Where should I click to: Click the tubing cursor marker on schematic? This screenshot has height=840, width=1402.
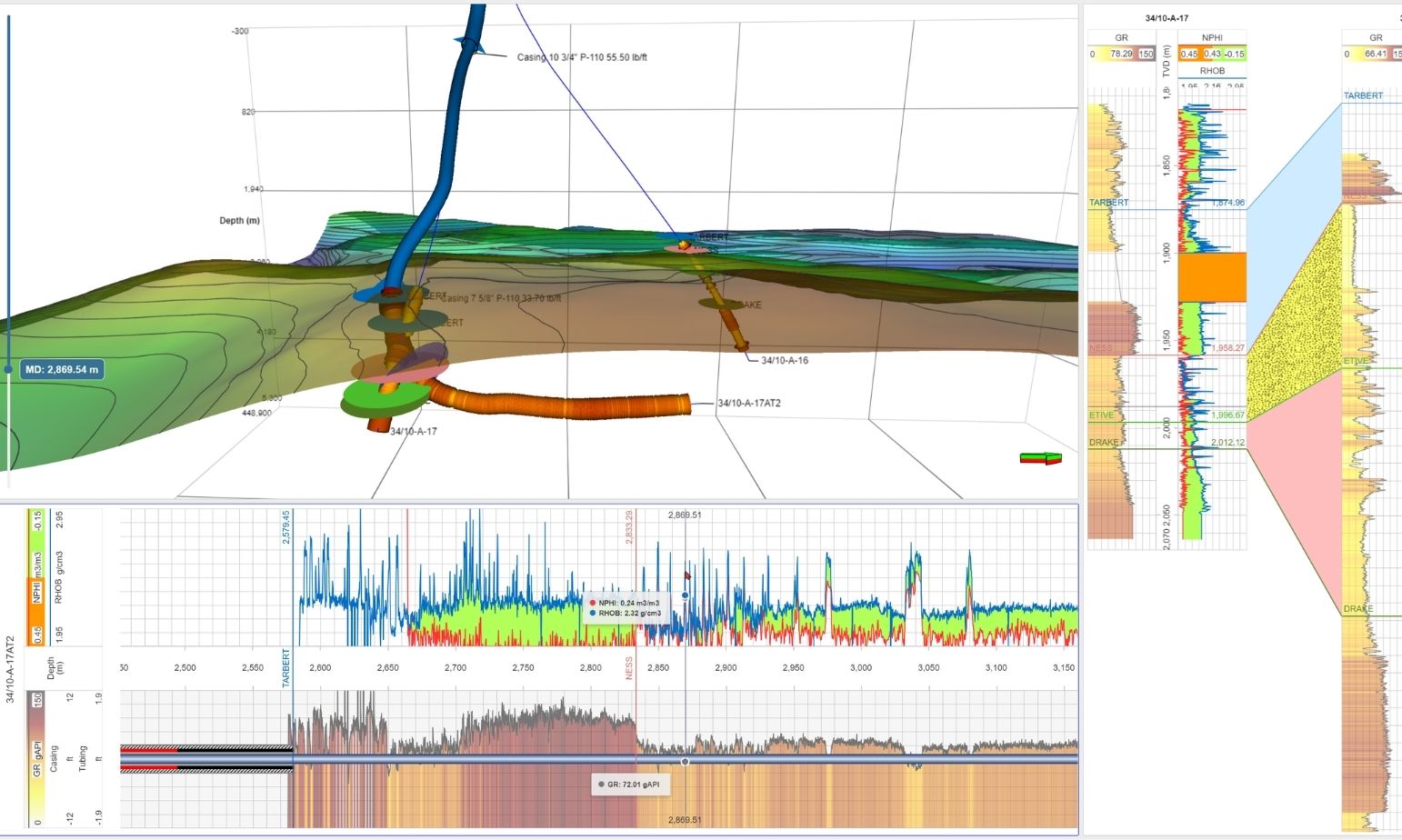(685, 762)
